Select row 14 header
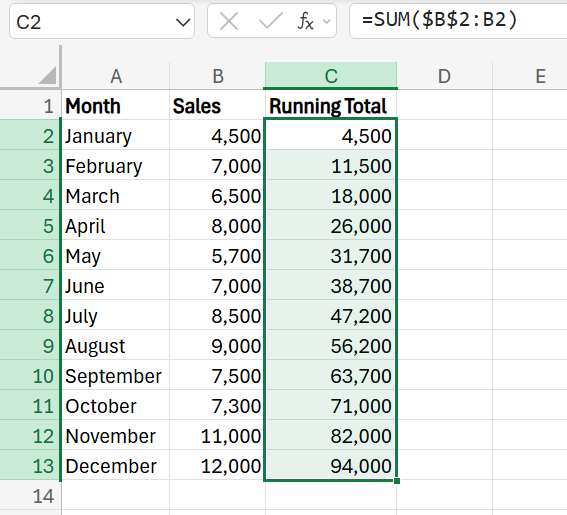Image resolution: width=567 pixels, height=515 pixels. pos(30,496)
